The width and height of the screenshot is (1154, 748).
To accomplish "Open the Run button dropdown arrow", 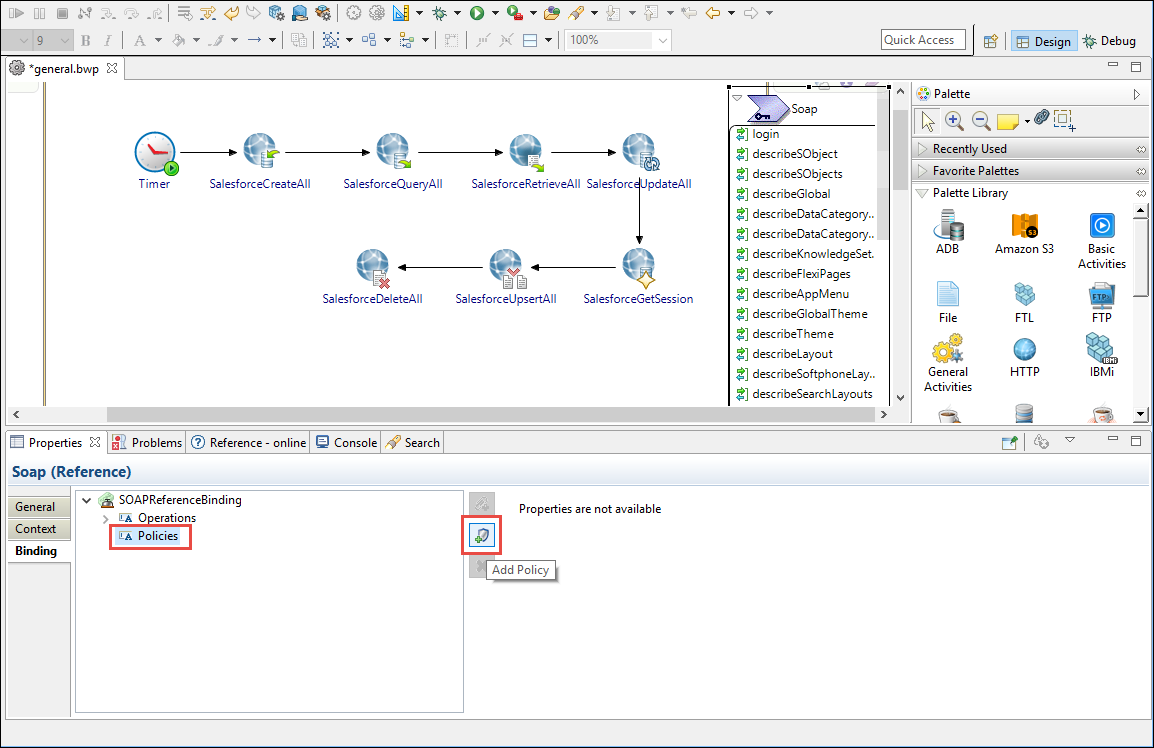I will [x=495, y=13].
